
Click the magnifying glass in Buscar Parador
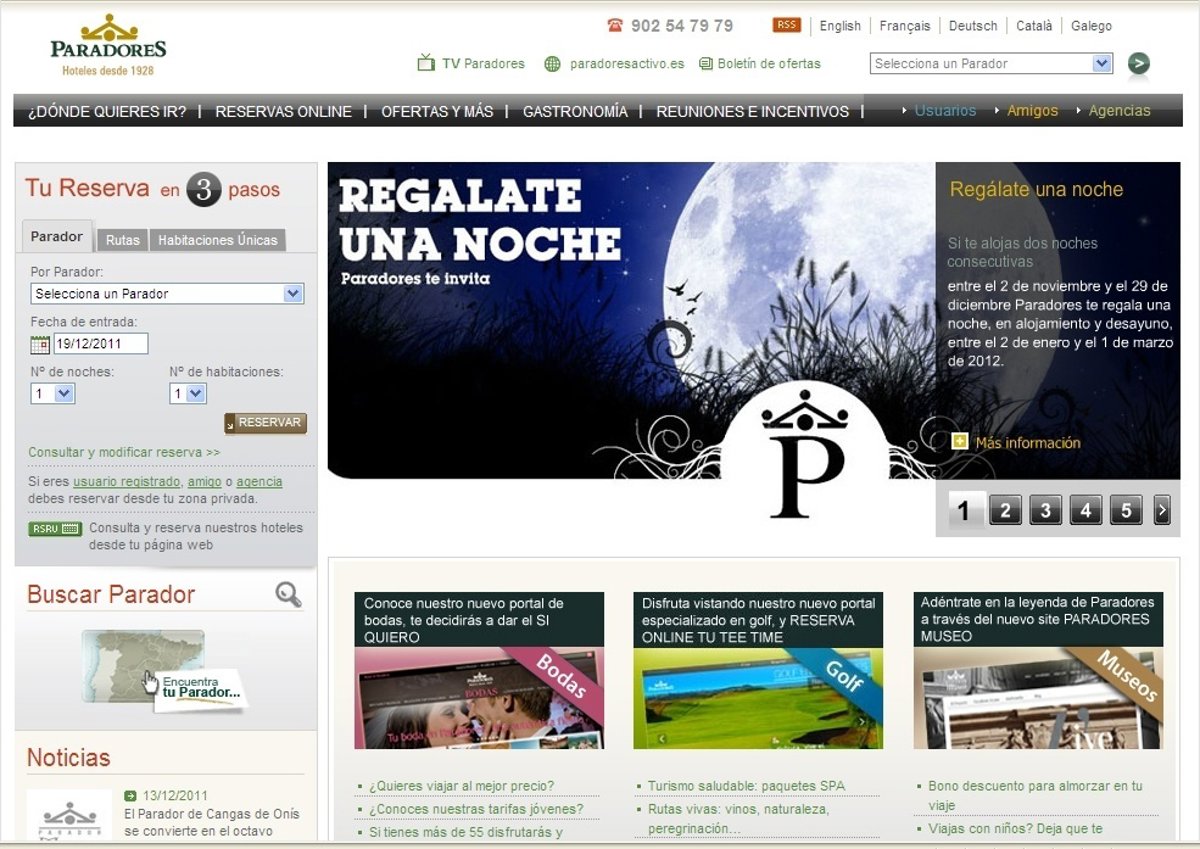[288, 595]
